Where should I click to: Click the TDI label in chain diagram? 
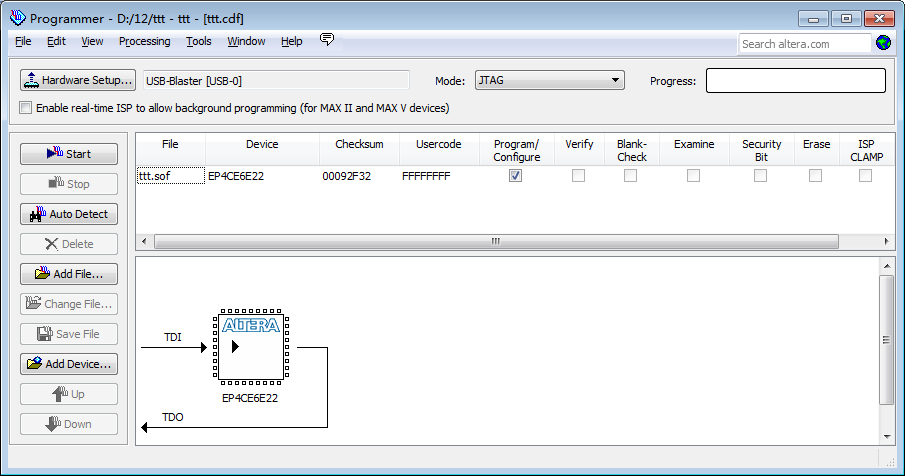click(173, 337)
